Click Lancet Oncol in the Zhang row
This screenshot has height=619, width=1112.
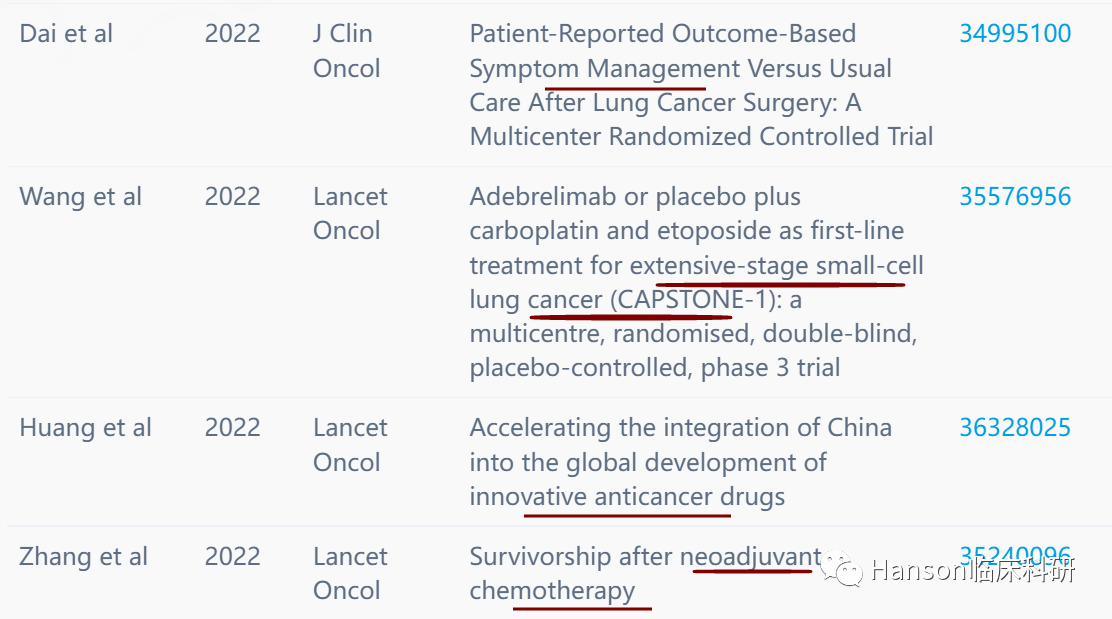(350, 574)
